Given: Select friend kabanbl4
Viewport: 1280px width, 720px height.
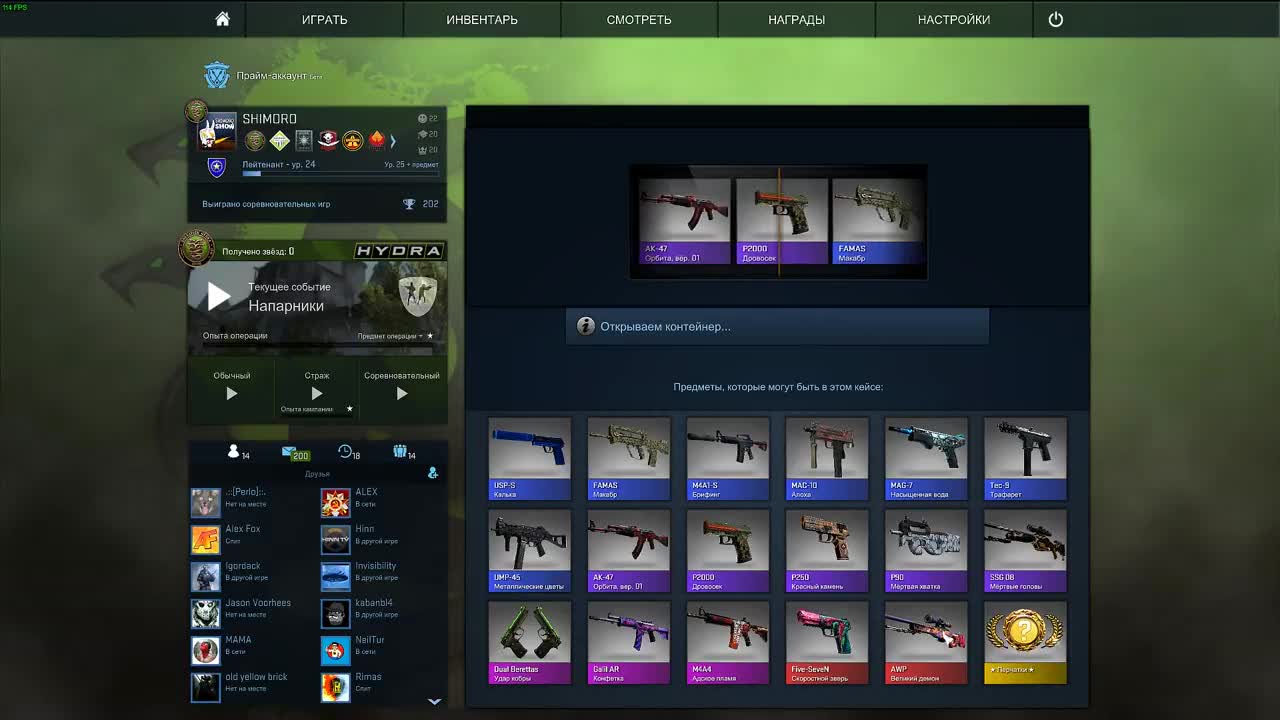Looking at the screenshot, I should pos(381,613).
